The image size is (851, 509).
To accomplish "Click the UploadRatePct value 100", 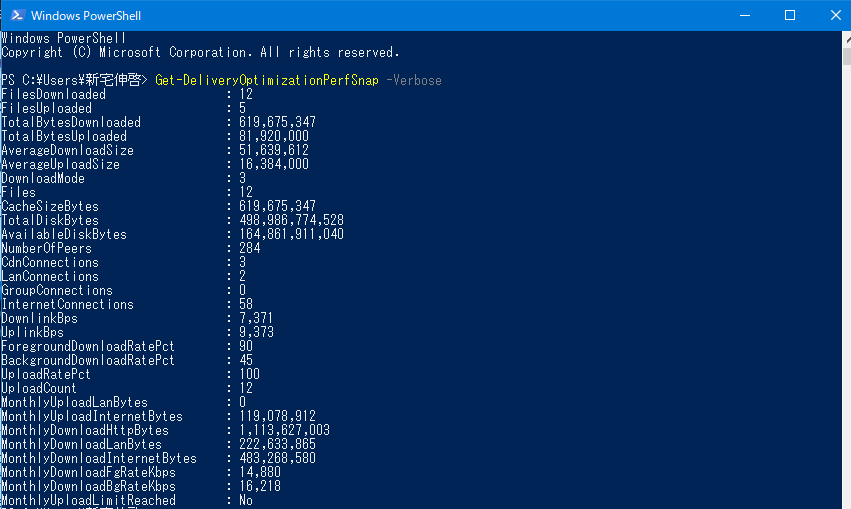I will coord(250,374).
